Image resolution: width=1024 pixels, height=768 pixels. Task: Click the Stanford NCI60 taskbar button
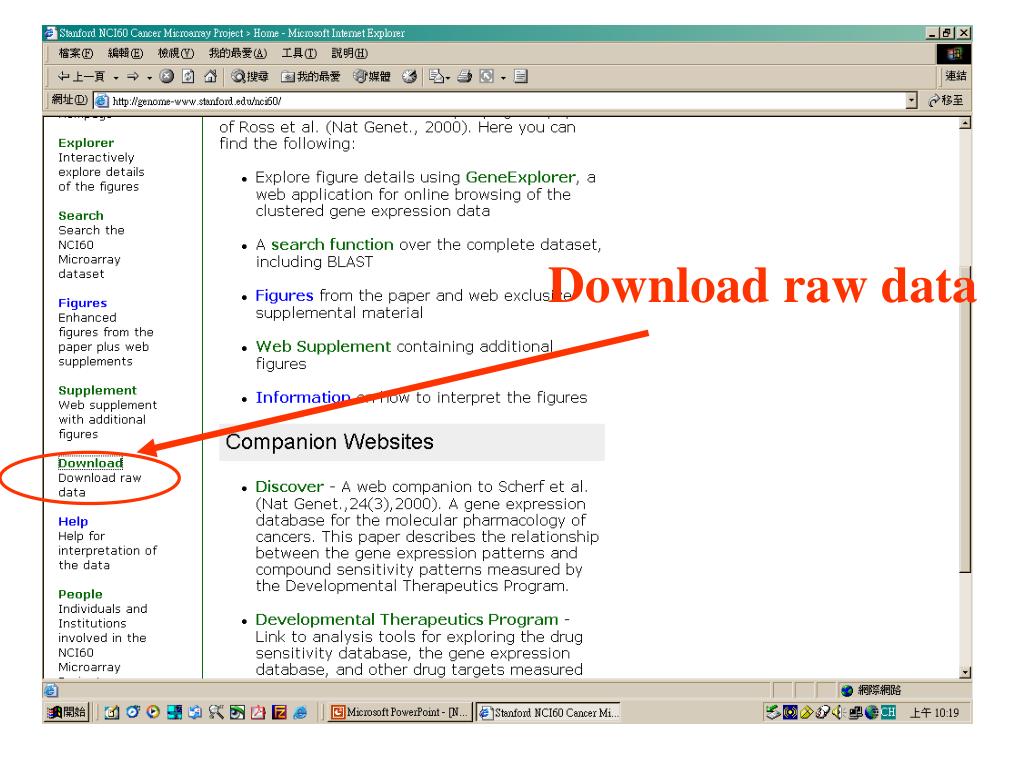coord(548,712)
